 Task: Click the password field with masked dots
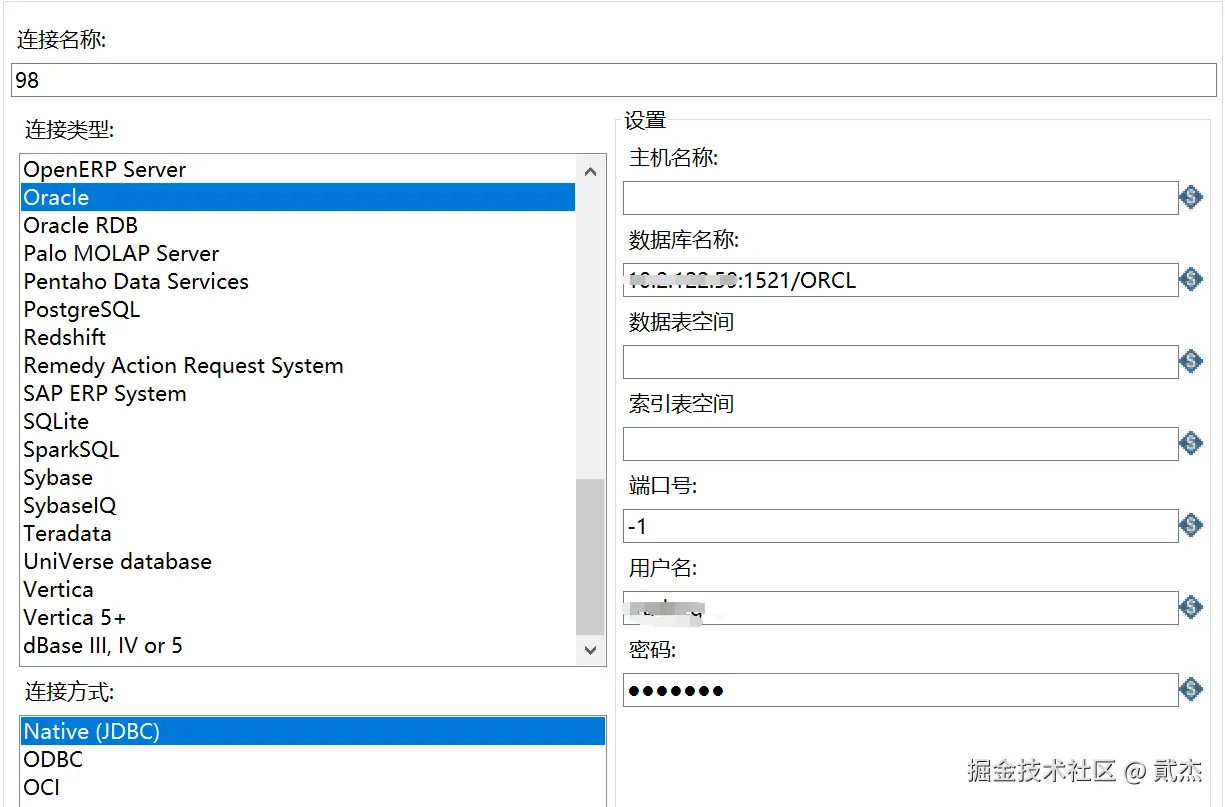[900, 690]
